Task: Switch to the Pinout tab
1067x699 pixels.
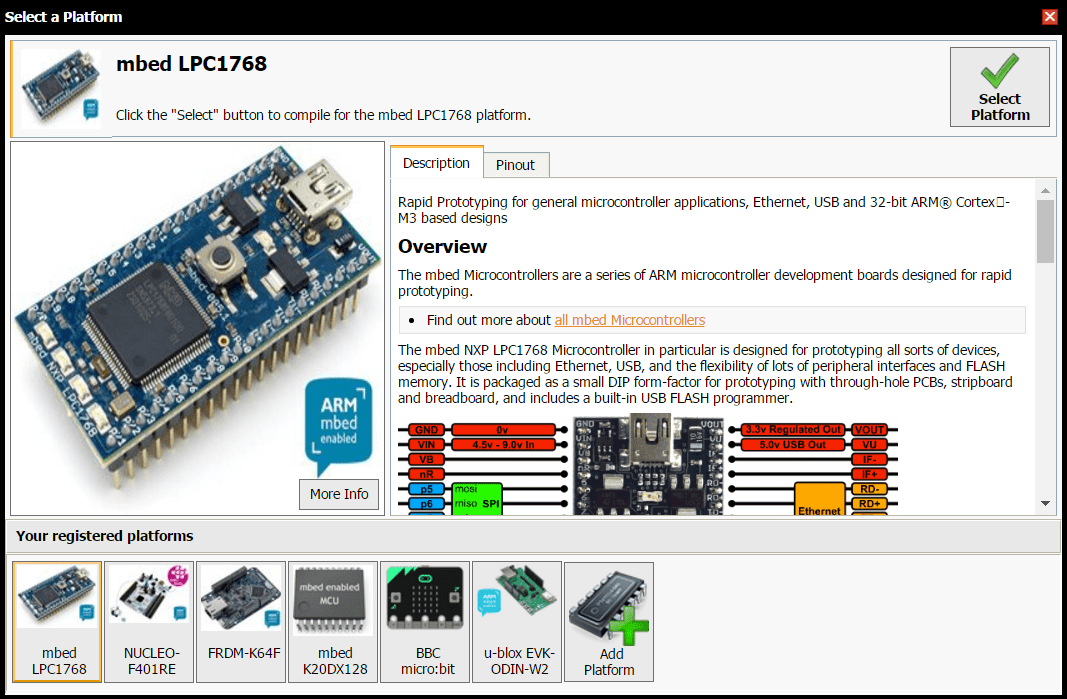Action: point(516,164)
